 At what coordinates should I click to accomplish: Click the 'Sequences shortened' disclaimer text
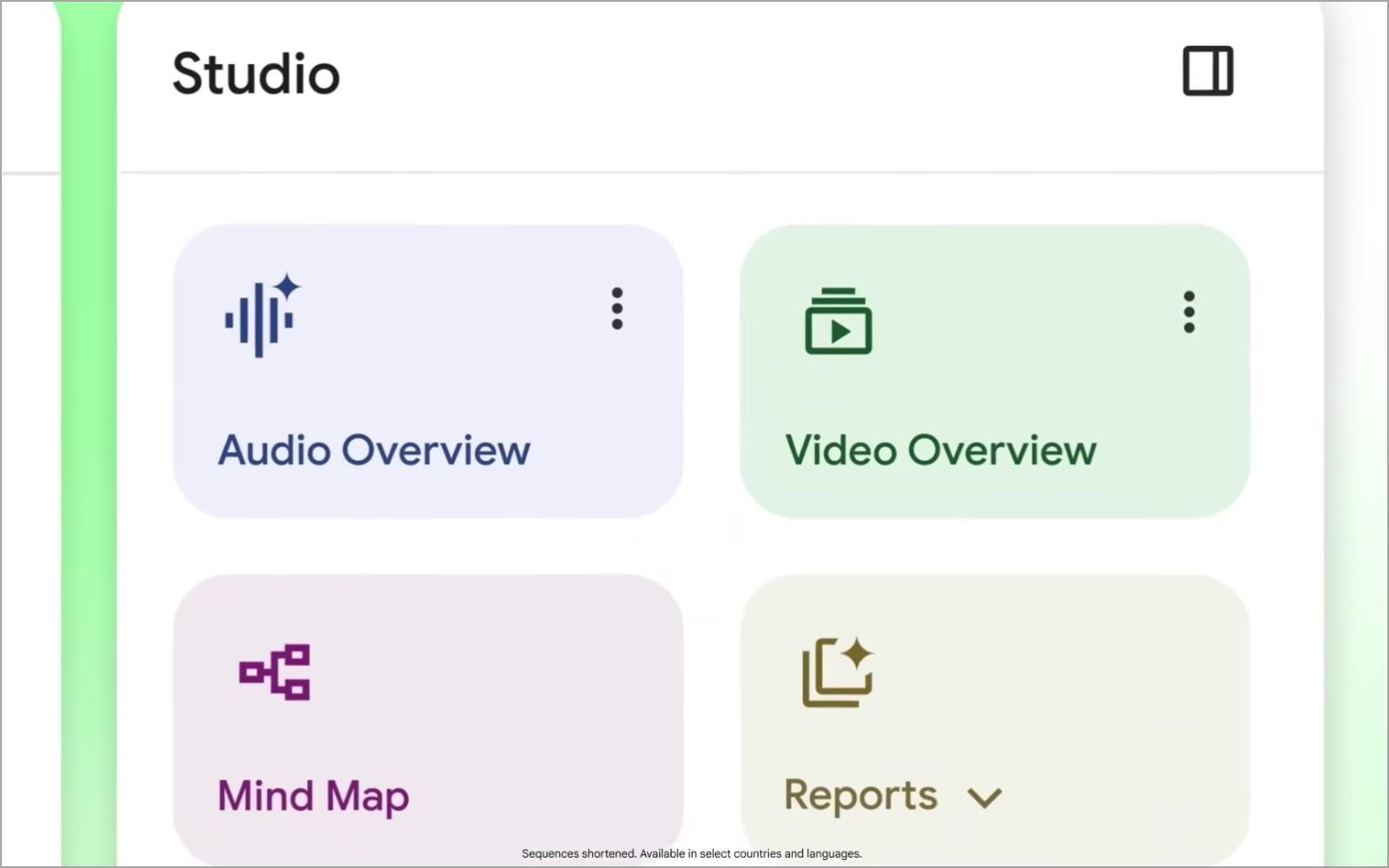tap(692, 854)
